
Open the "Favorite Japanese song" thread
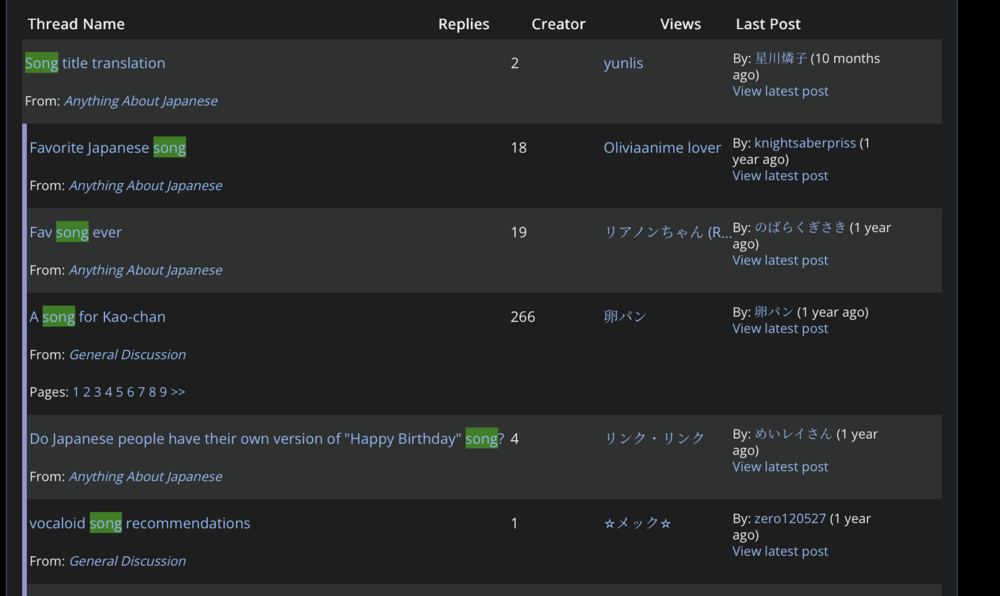pyautogui.click(x=107, y=148)
